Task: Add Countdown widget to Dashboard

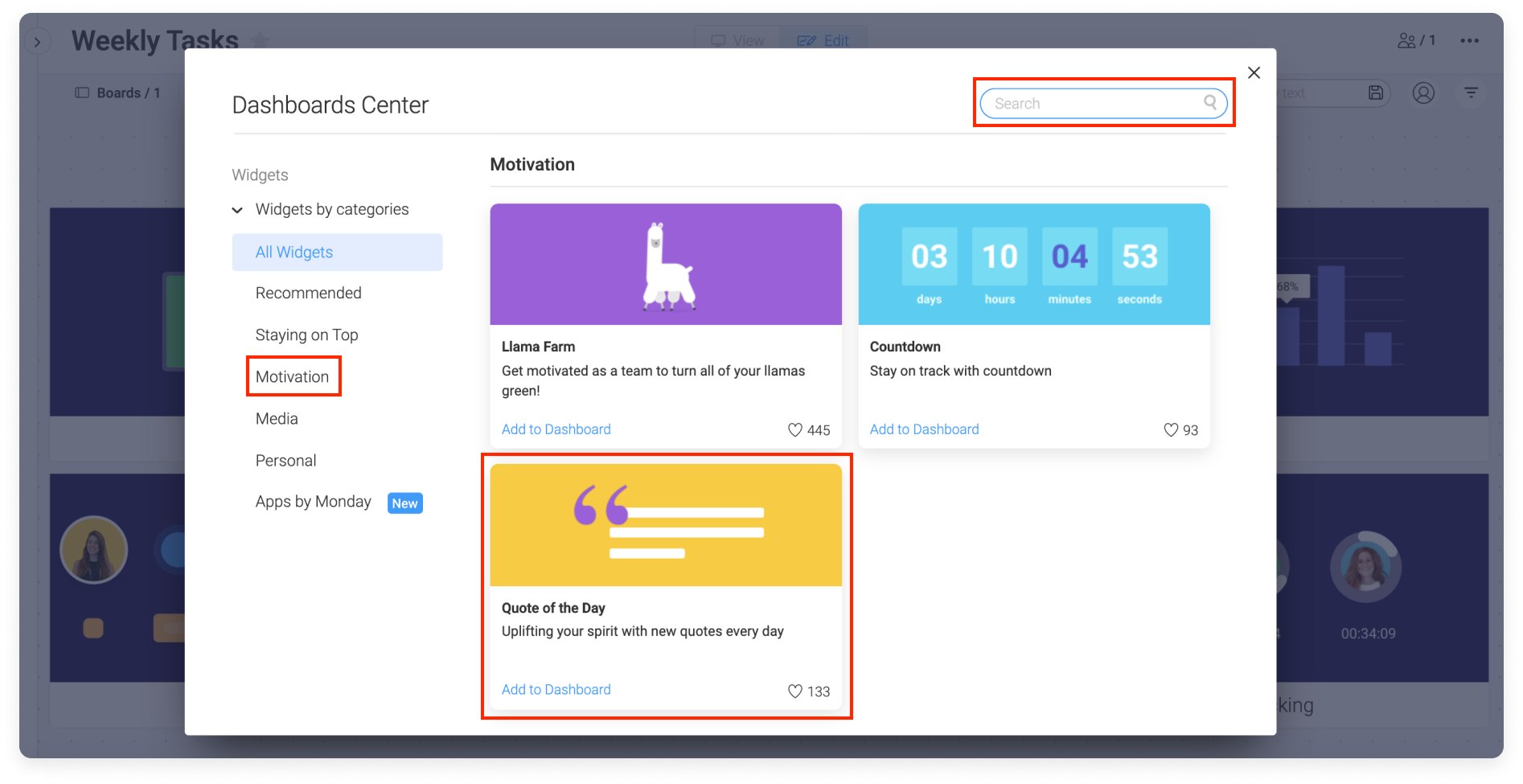Action: 924,429
